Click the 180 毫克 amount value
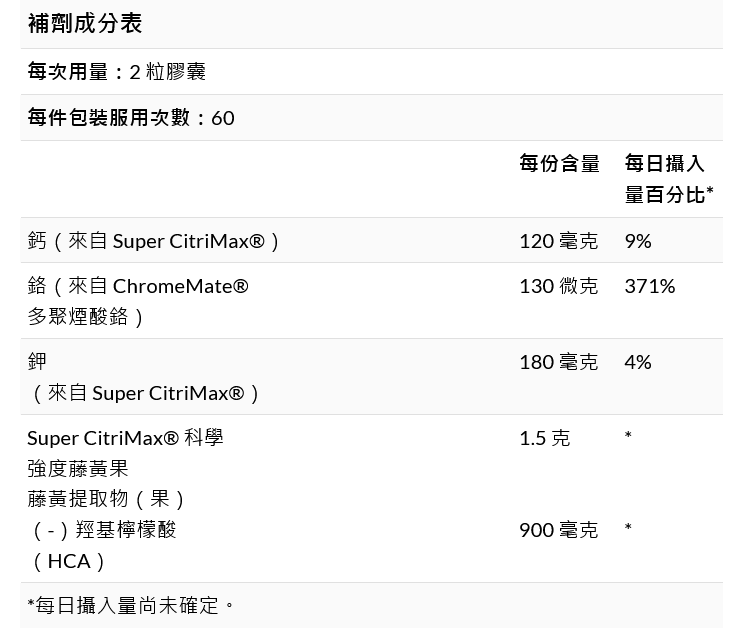743x628 pixels. (x=558, y=362)
